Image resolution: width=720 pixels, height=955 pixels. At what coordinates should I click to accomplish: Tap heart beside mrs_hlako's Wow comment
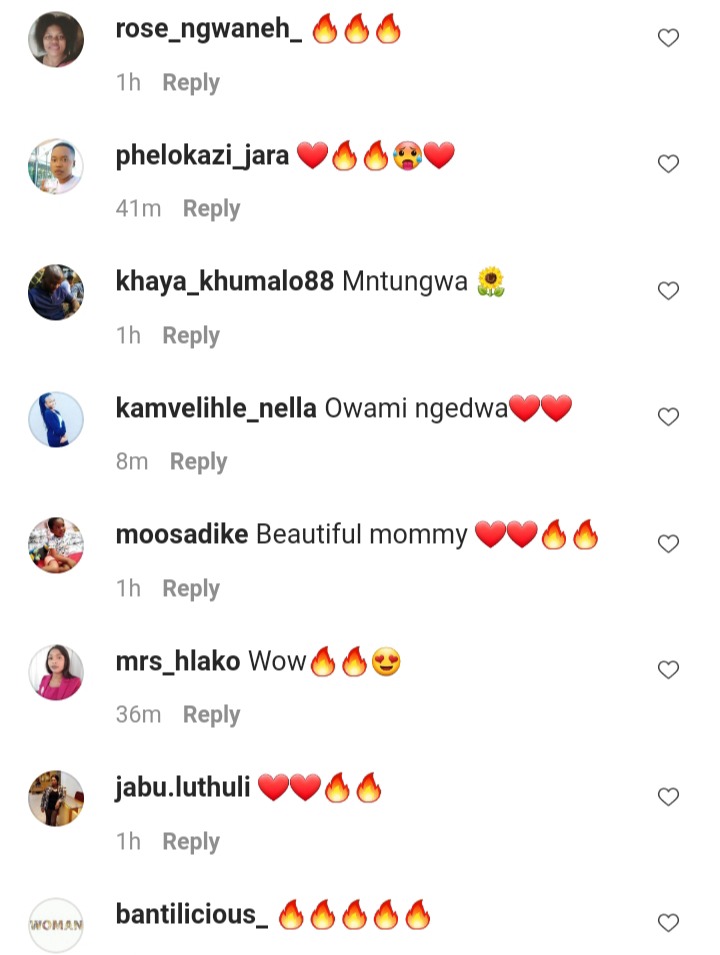pos(668,670)
